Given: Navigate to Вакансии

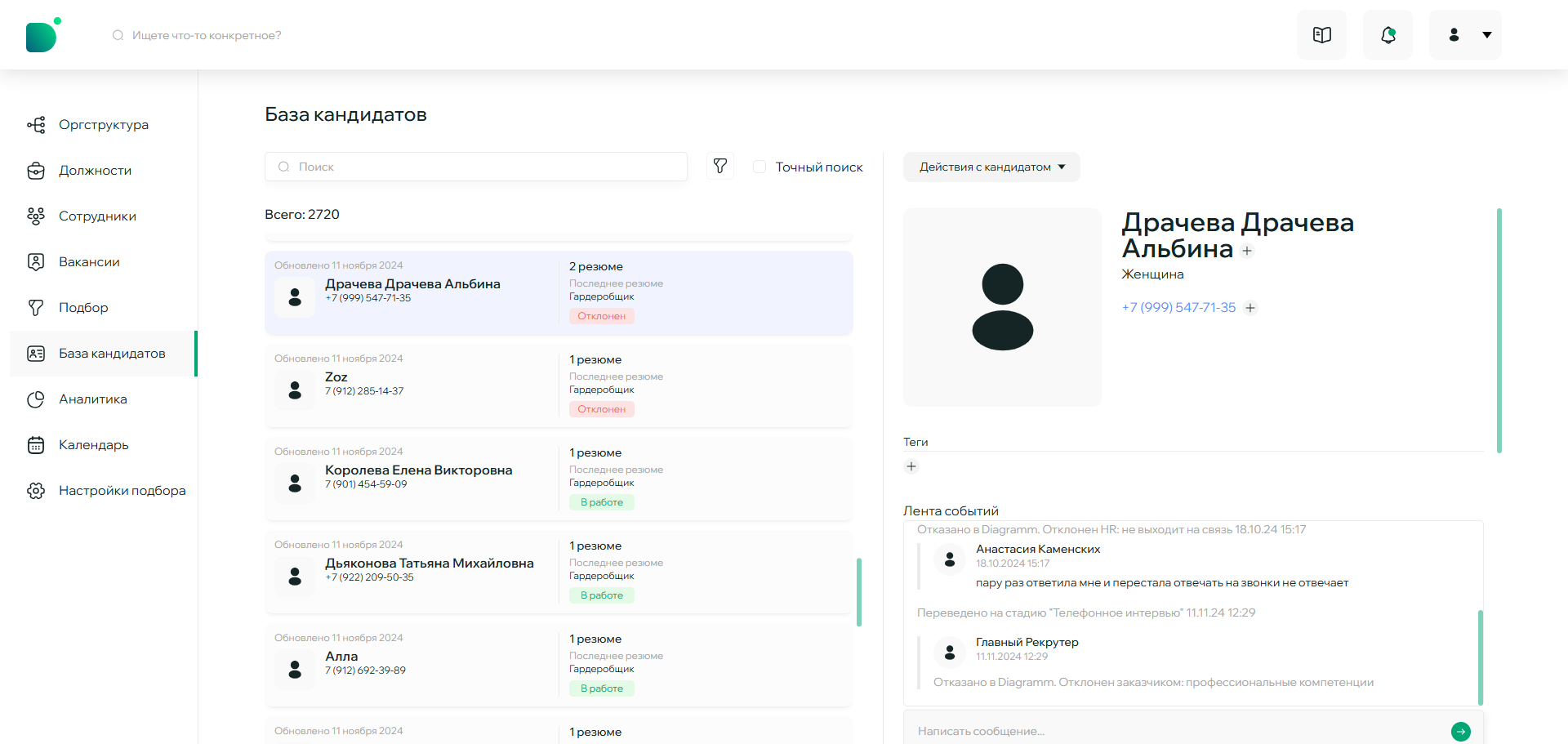Looking at the screenshot, I should (x=104, y=262).
